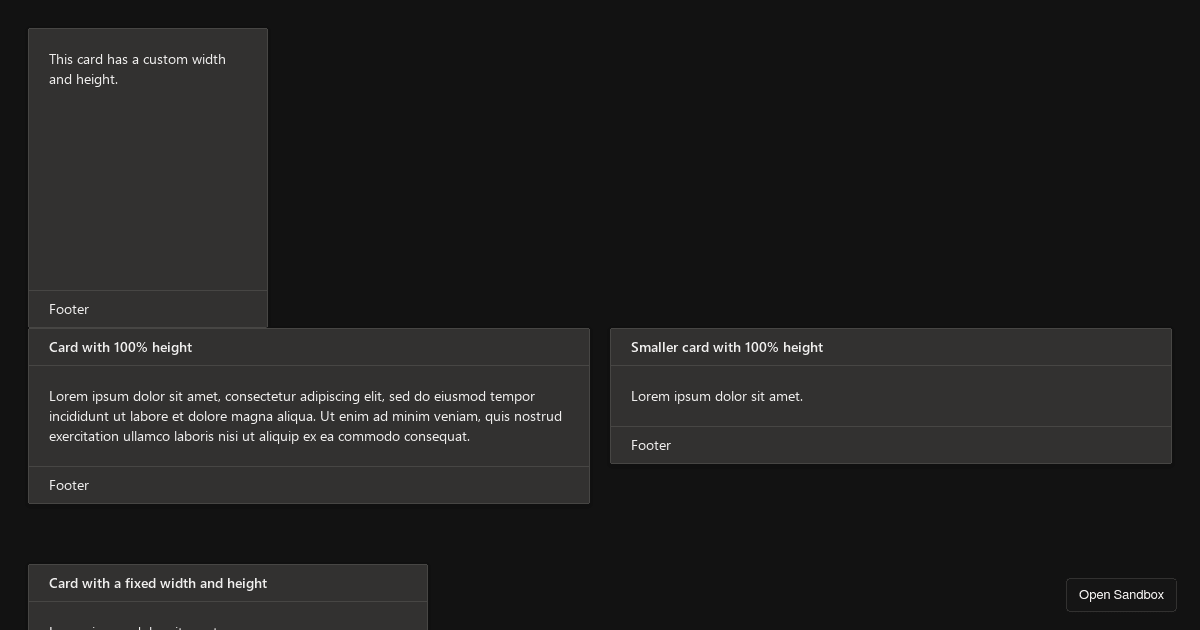Click "Lorem ipsum dolor sit amet." in the smaller card
1200x630 pixels.
point(717,396)
